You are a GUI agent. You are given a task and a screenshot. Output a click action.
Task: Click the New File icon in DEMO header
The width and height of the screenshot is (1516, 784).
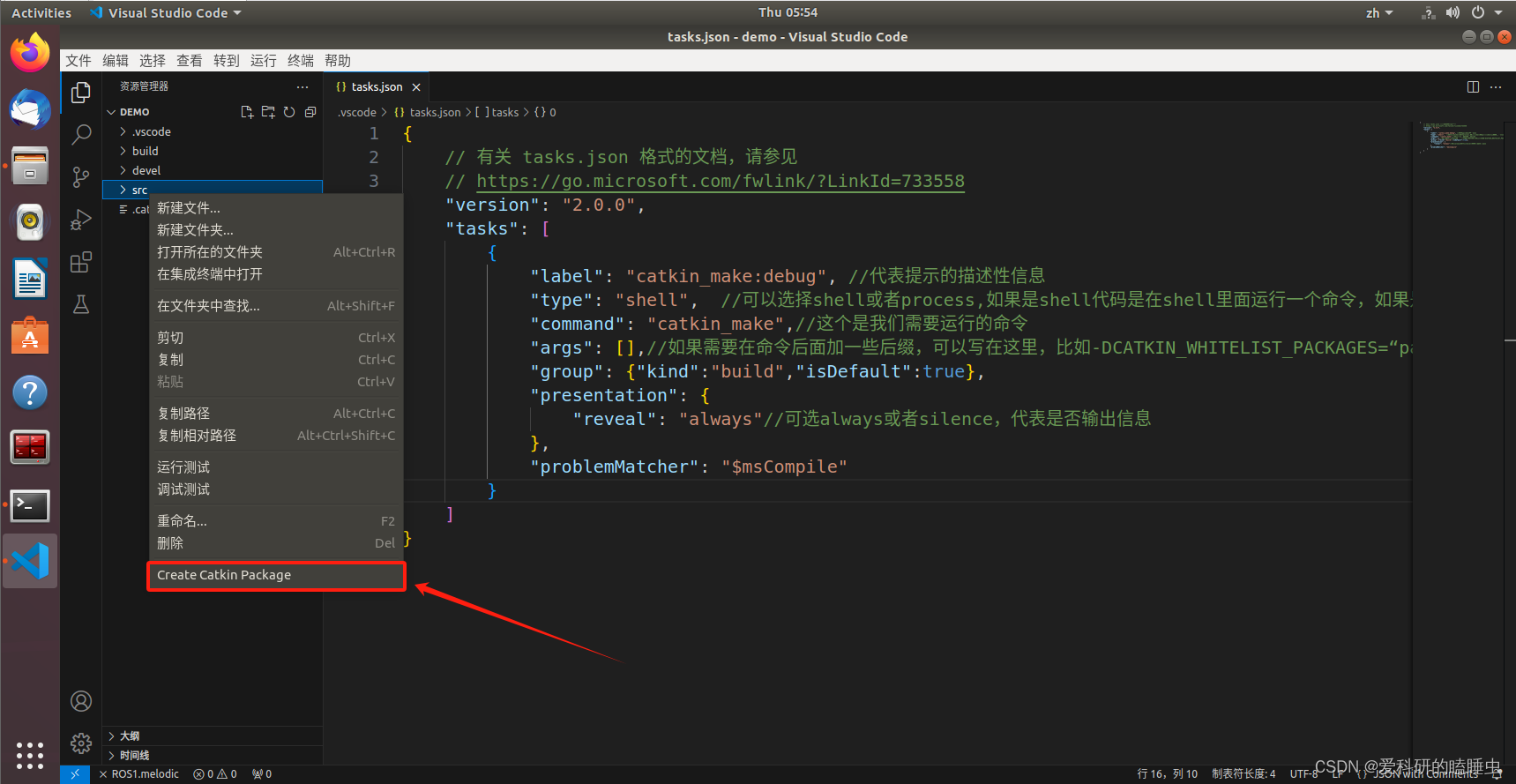point(247,112)
